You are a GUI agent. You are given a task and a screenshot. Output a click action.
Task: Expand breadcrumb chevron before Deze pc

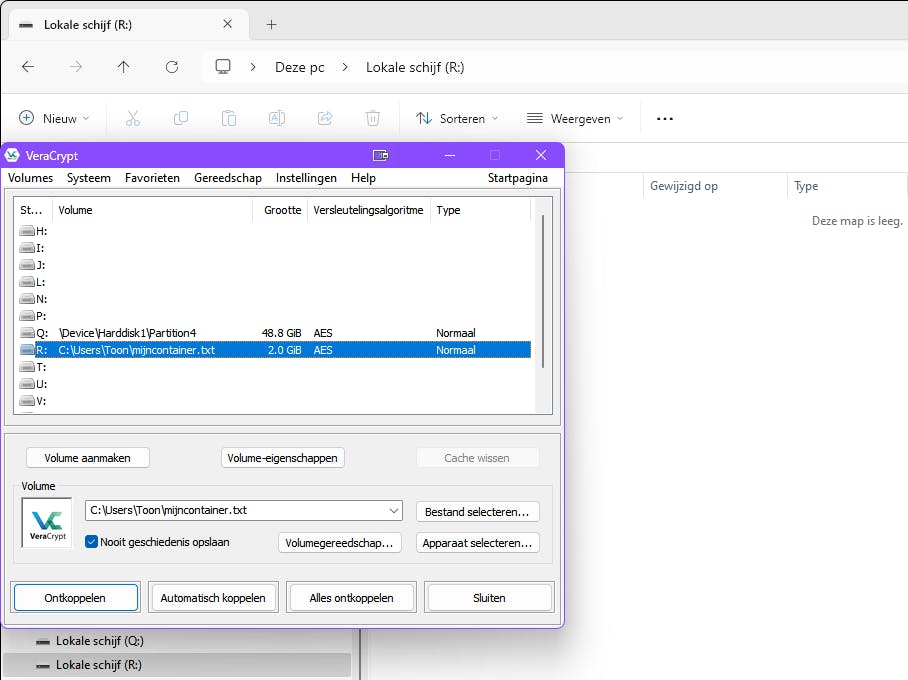tap(253, 67)
